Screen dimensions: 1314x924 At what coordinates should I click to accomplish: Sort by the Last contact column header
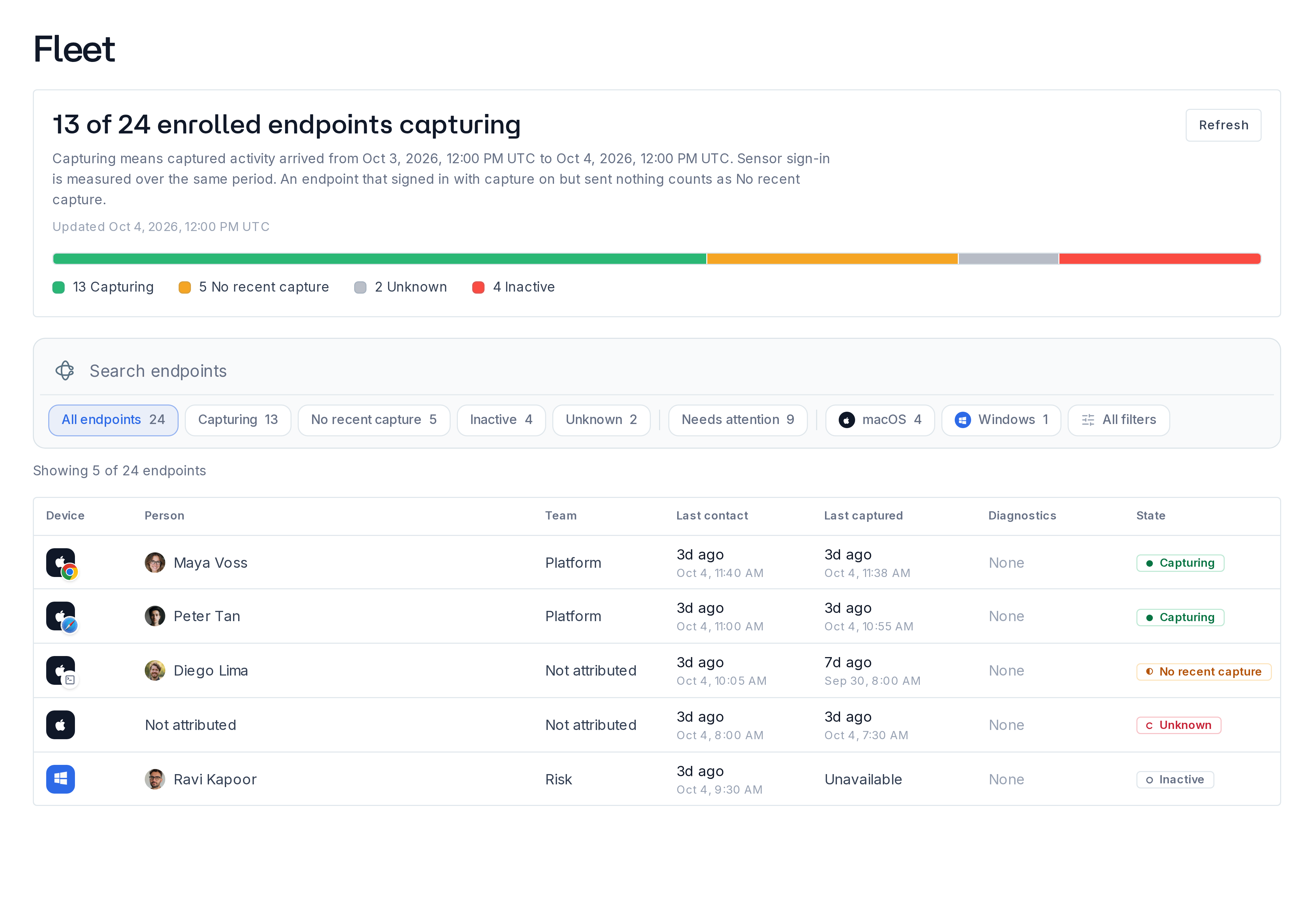712,515
